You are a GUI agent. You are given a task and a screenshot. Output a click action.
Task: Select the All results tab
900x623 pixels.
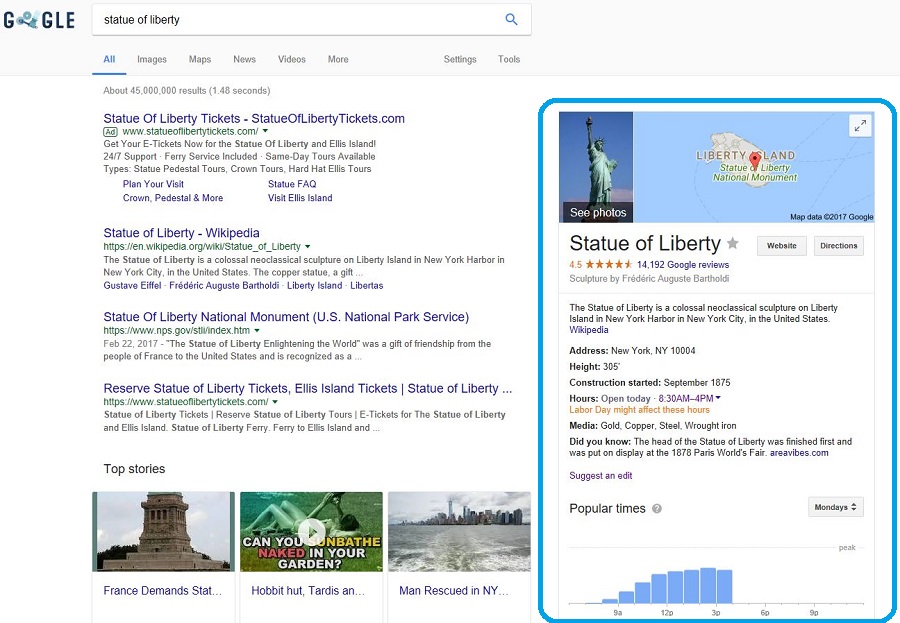tap(109, 59)
